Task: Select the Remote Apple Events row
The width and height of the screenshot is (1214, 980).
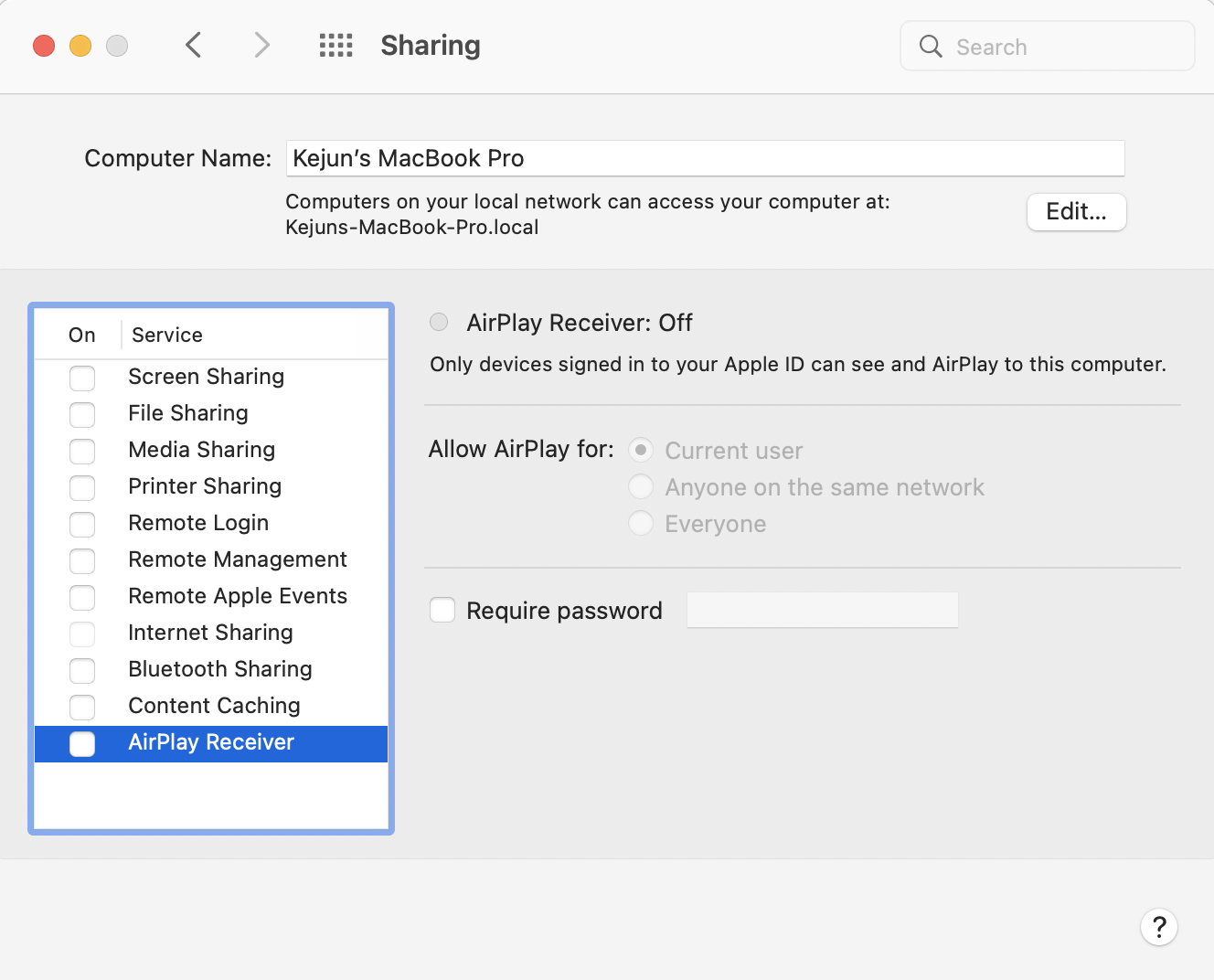Action: [x=211, y=597]
